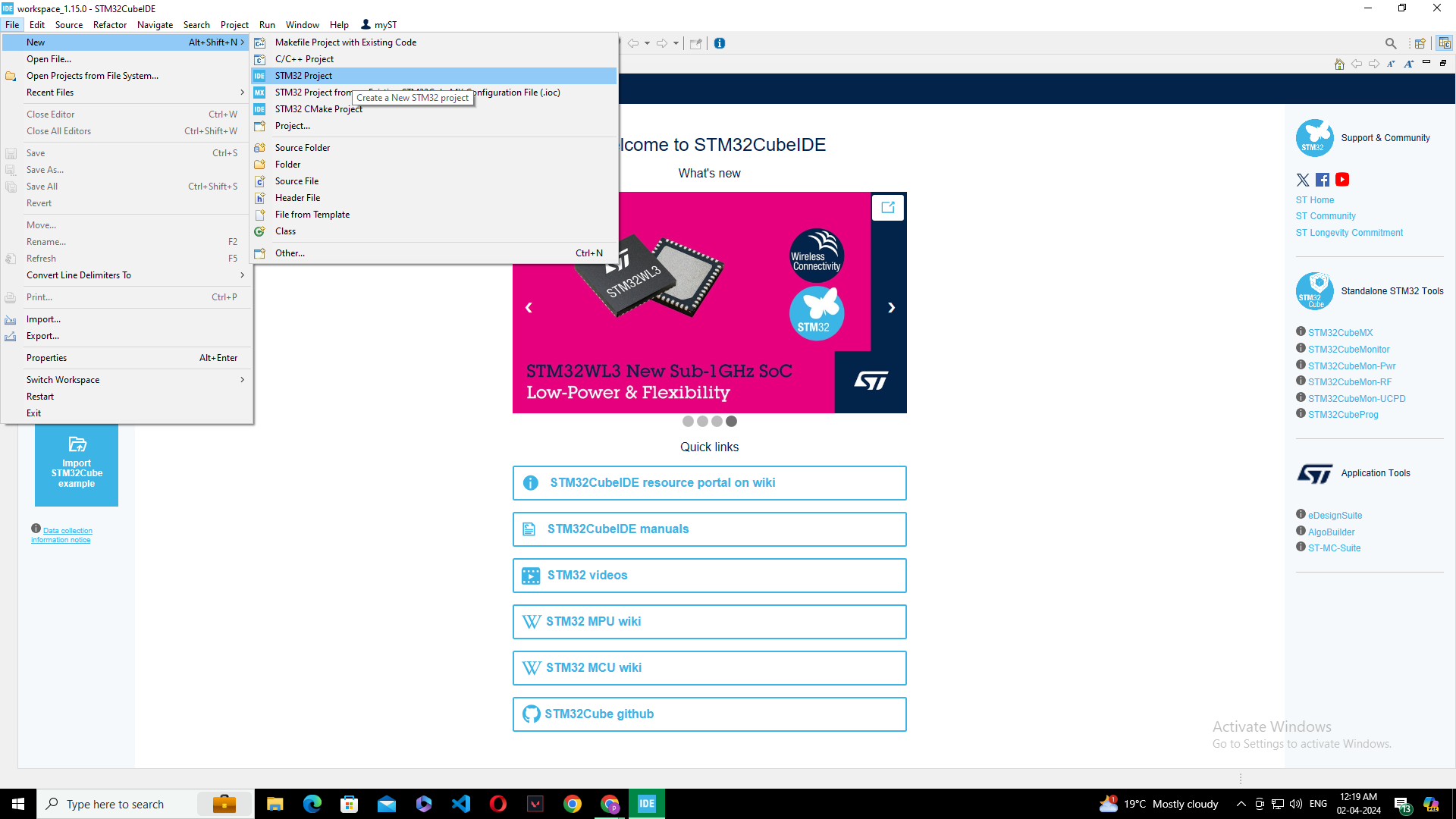Click the X (Twitter) social icon
Viewport: 1456px width, 819px height.
(1303, 180)
